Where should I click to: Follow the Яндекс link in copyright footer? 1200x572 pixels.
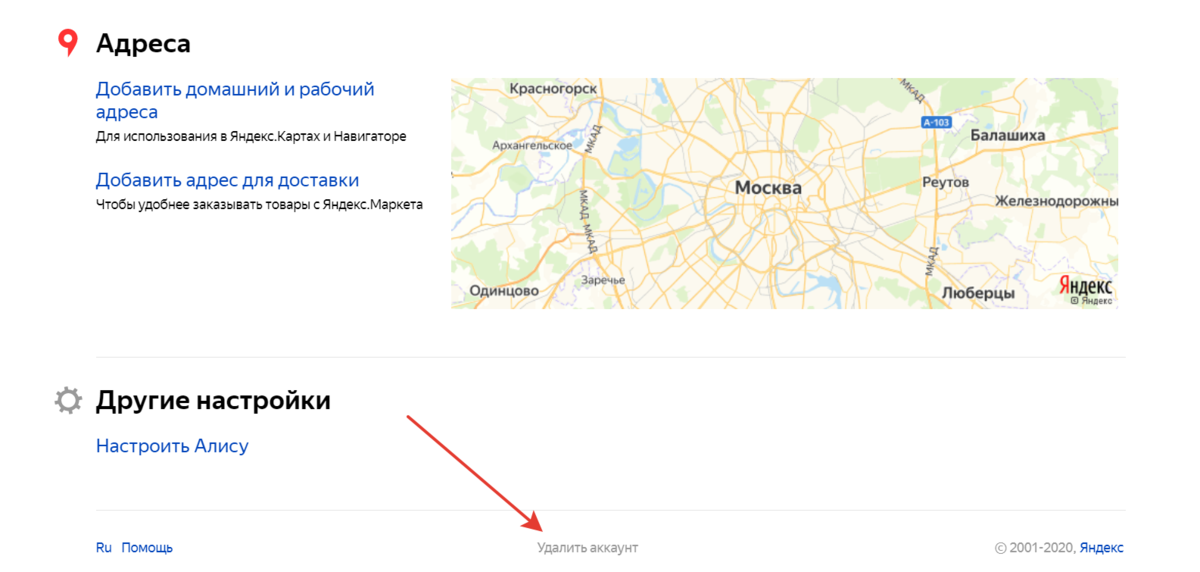[1101, 548]
